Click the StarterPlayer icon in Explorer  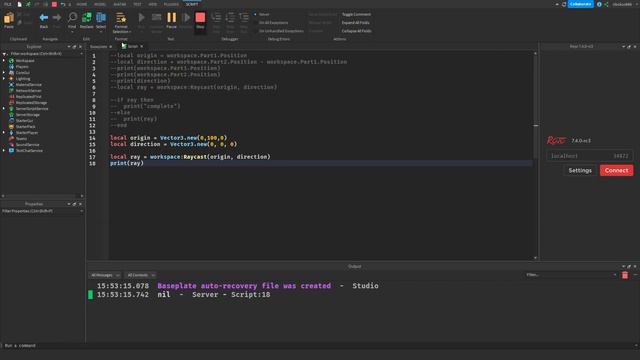11,133
